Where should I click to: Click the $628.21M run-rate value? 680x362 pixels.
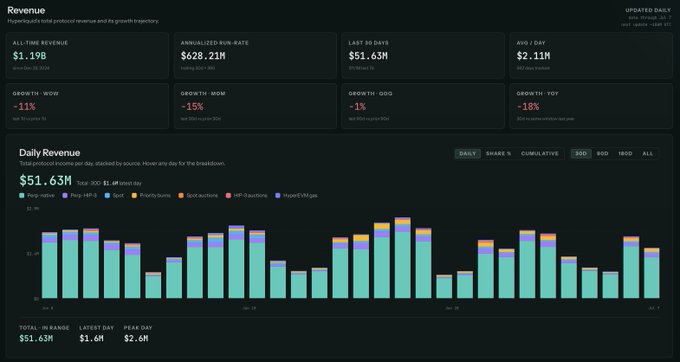tap(203, 56)
